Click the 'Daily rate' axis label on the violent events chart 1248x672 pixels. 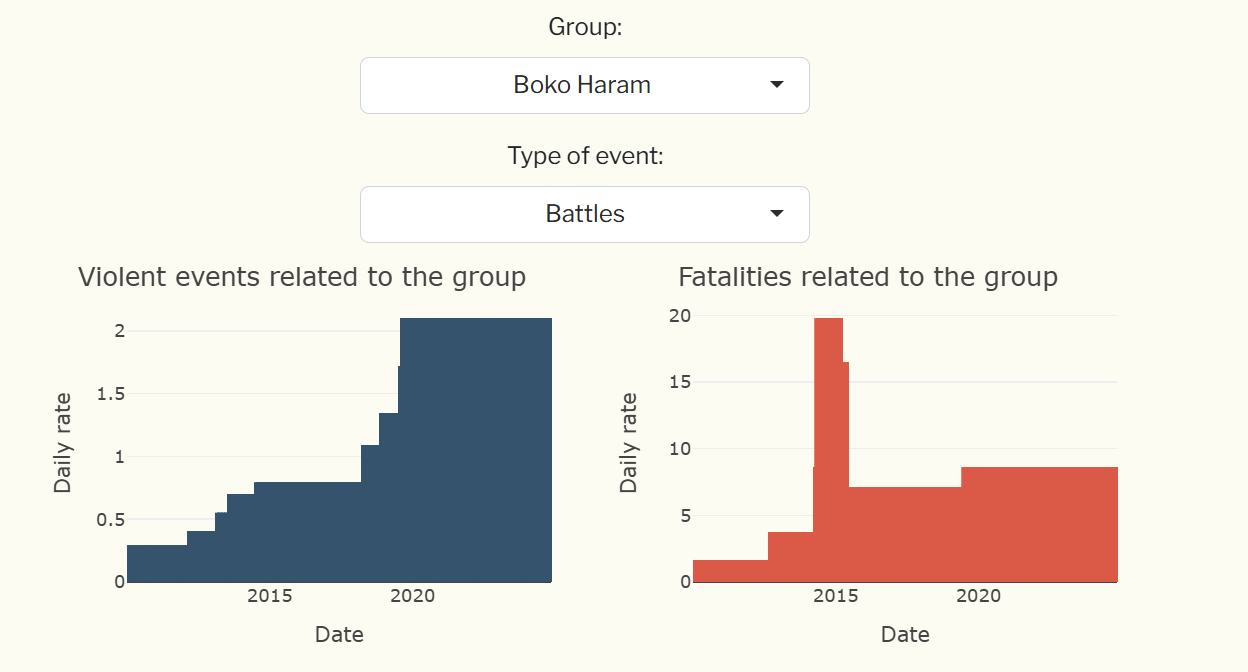tap(63, 443)
